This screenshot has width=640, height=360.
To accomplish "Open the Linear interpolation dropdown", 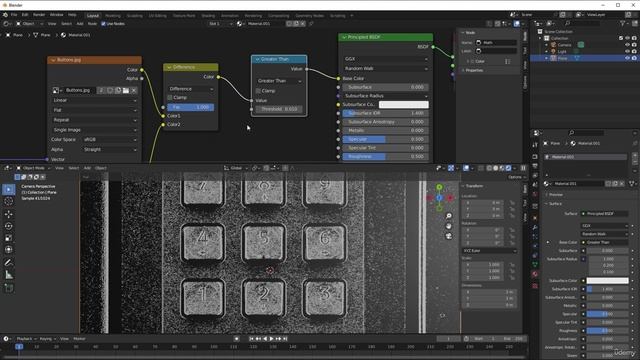I will point(94,100).
